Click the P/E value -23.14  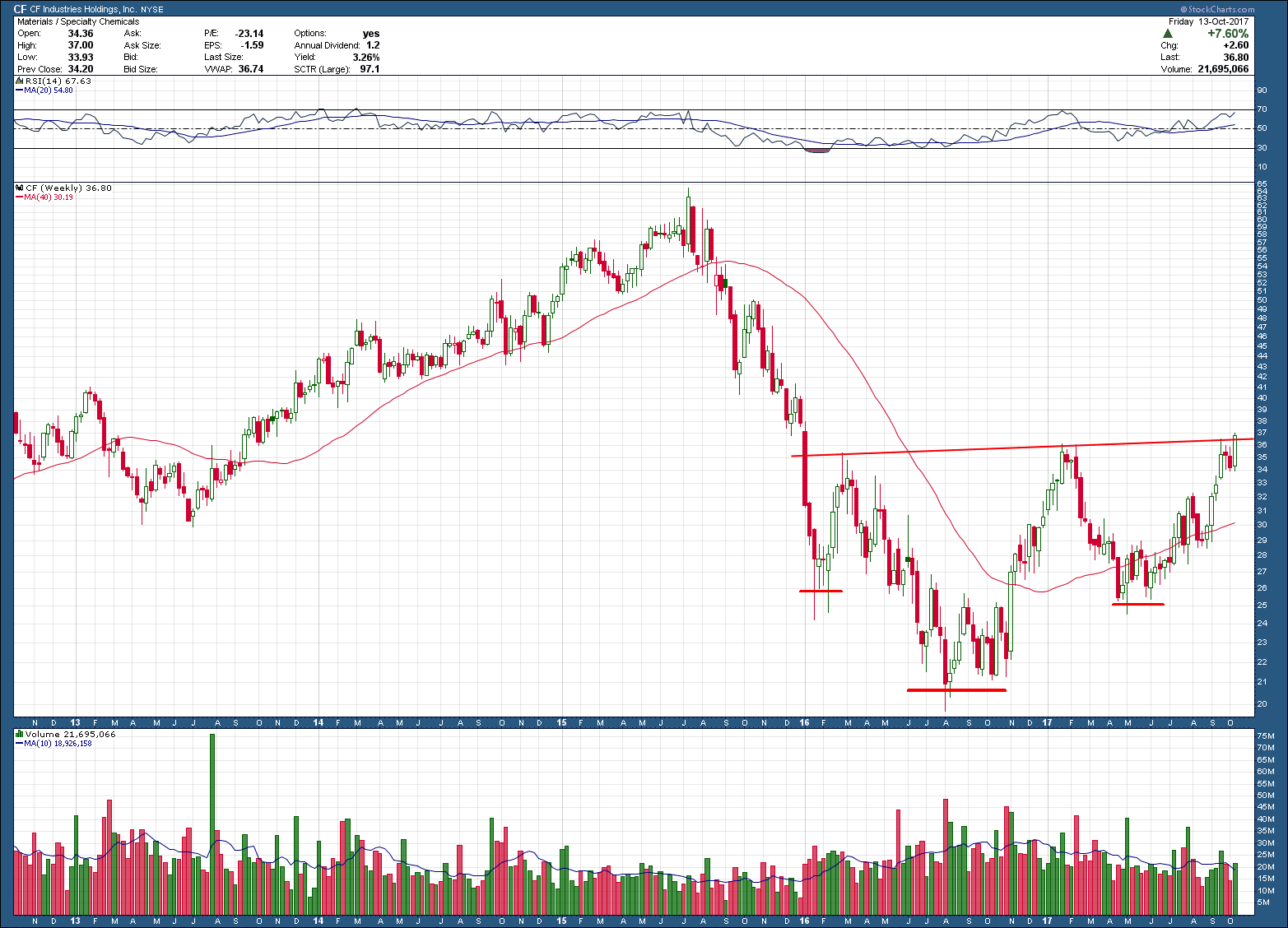point(248,34)
